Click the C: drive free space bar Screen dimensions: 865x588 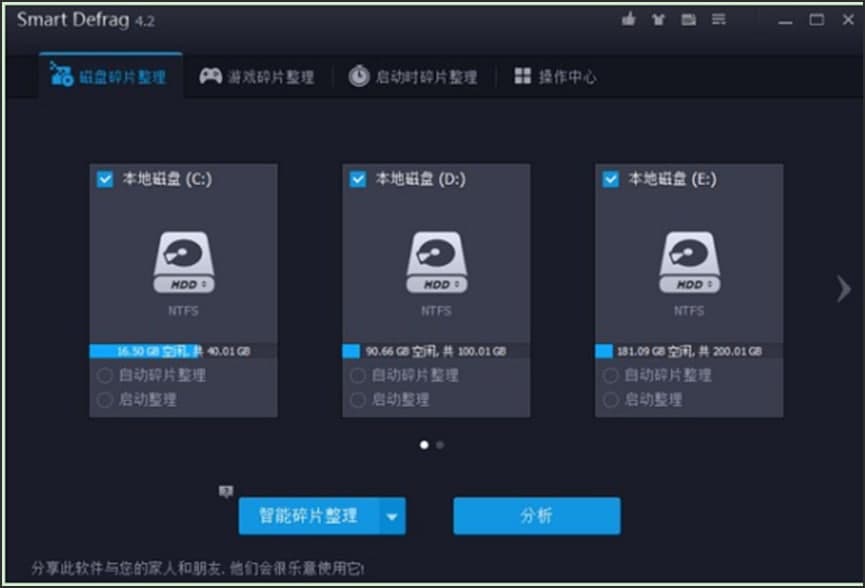[x=184, y=351]
